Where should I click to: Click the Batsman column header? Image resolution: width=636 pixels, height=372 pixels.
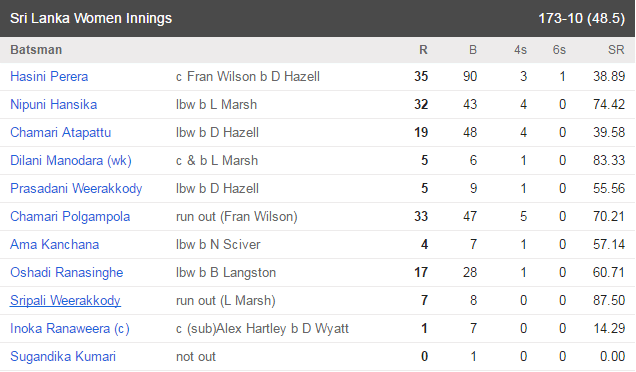[x=36, y=49]
